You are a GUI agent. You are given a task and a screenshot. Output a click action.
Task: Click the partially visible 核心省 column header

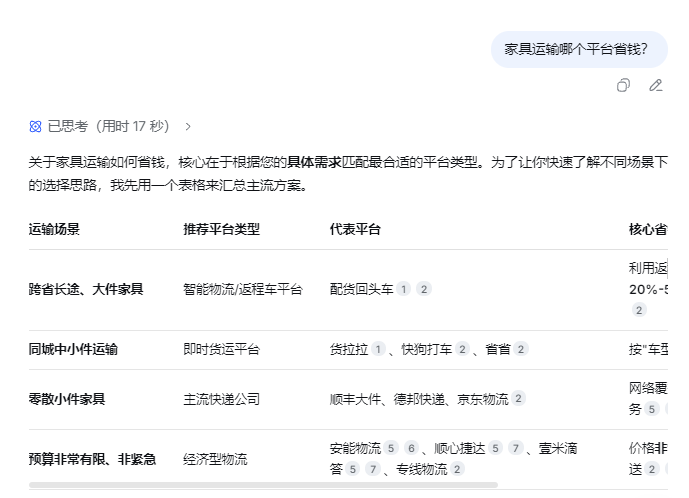[648, 229]
